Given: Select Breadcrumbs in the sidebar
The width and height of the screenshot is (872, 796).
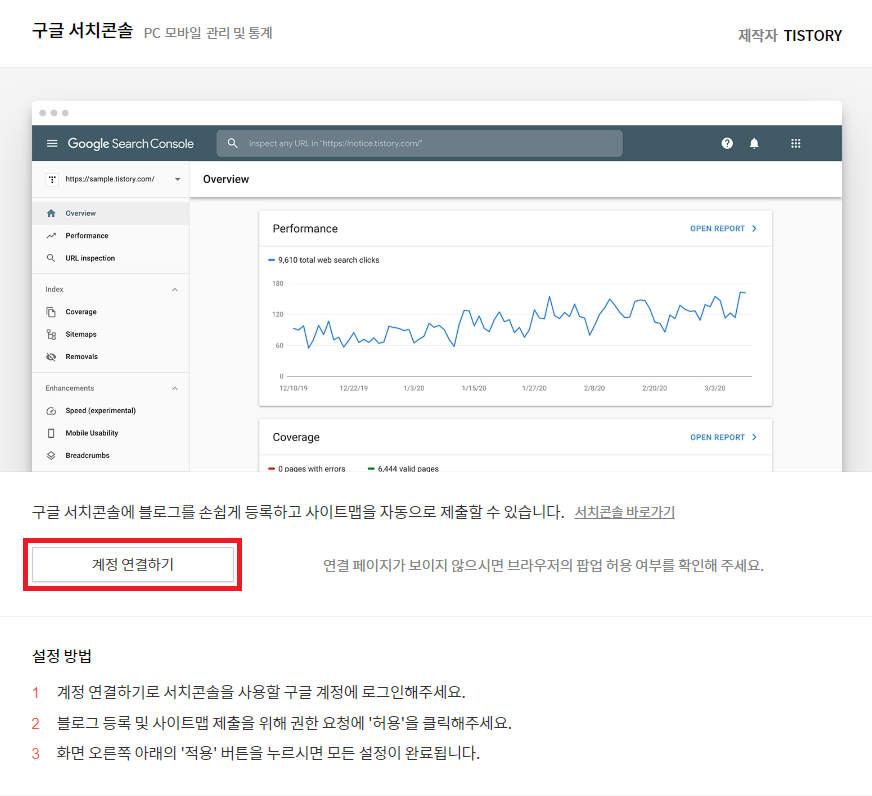Looking at the screenshot, I should coord(110,456).
